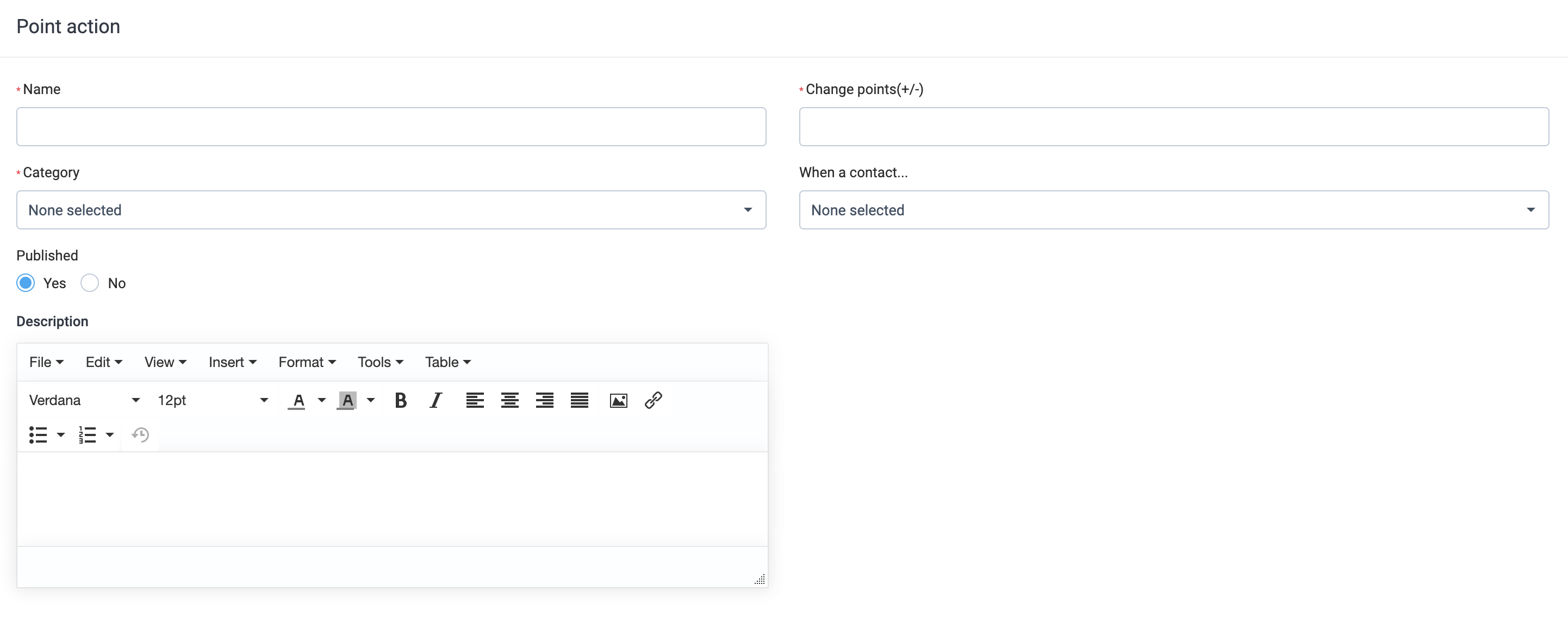This screenshot has width=1568, height=622.
Task: Insert a link using the chain icon
Action: pos(653,401)
